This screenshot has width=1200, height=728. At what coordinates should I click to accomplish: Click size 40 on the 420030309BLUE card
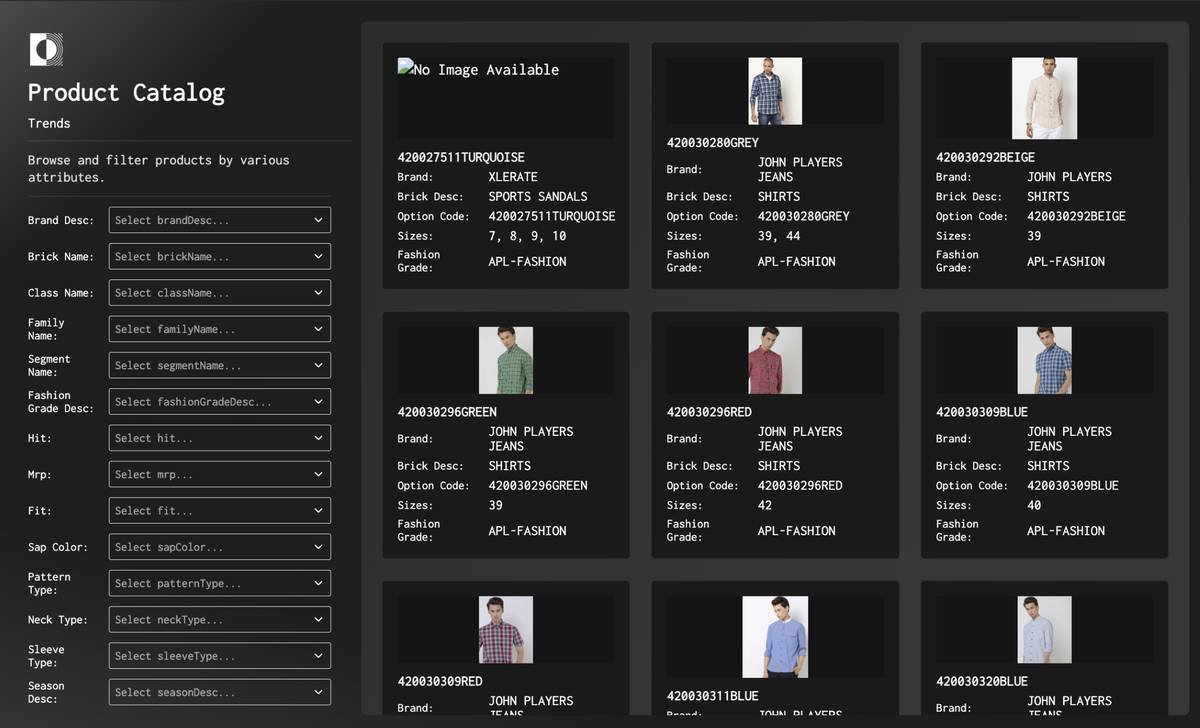[1034, 505]
